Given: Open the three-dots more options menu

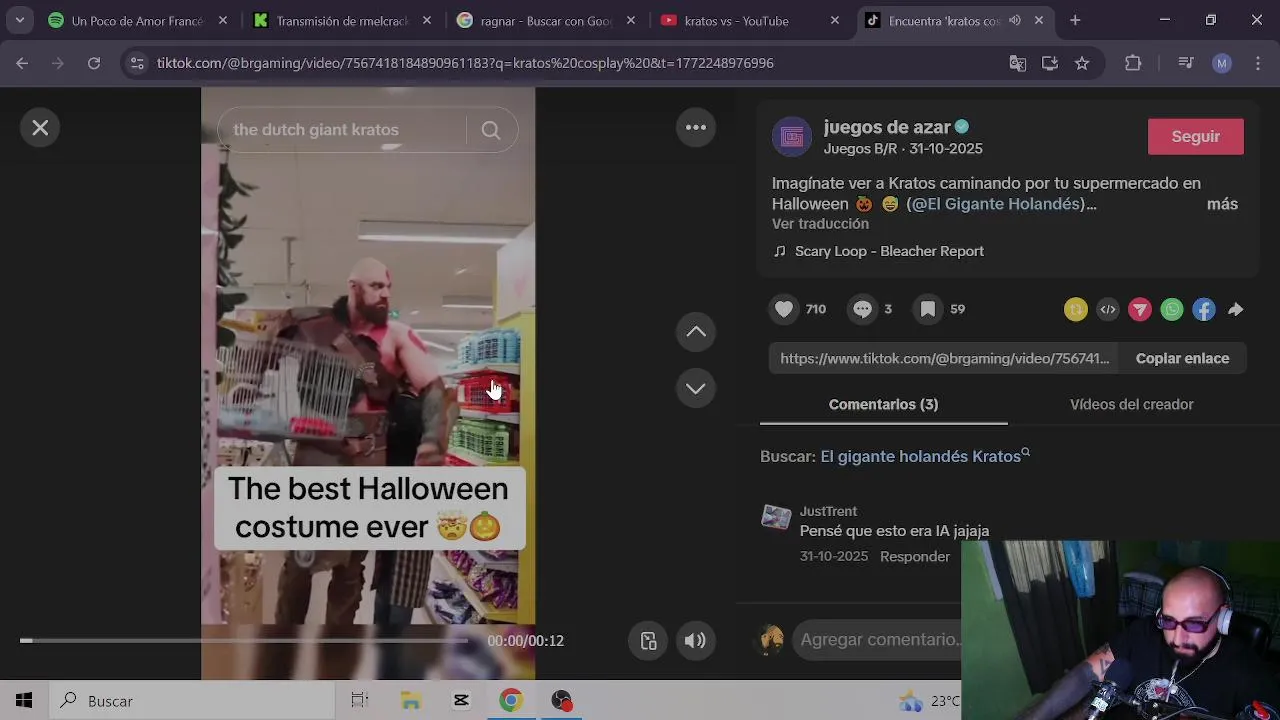Looking at the screenshot, I should click(x=696, y=127).
